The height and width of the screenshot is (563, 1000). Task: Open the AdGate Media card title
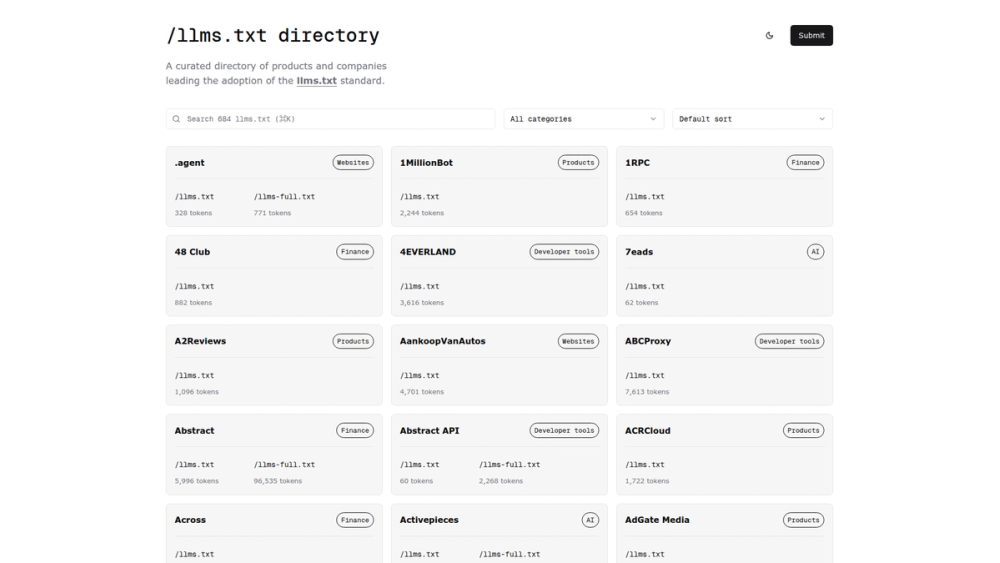click(x=657, y=520)
